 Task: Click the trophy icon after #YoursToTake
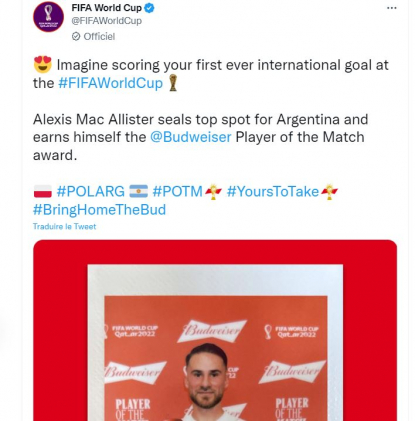tap(329, 192)
